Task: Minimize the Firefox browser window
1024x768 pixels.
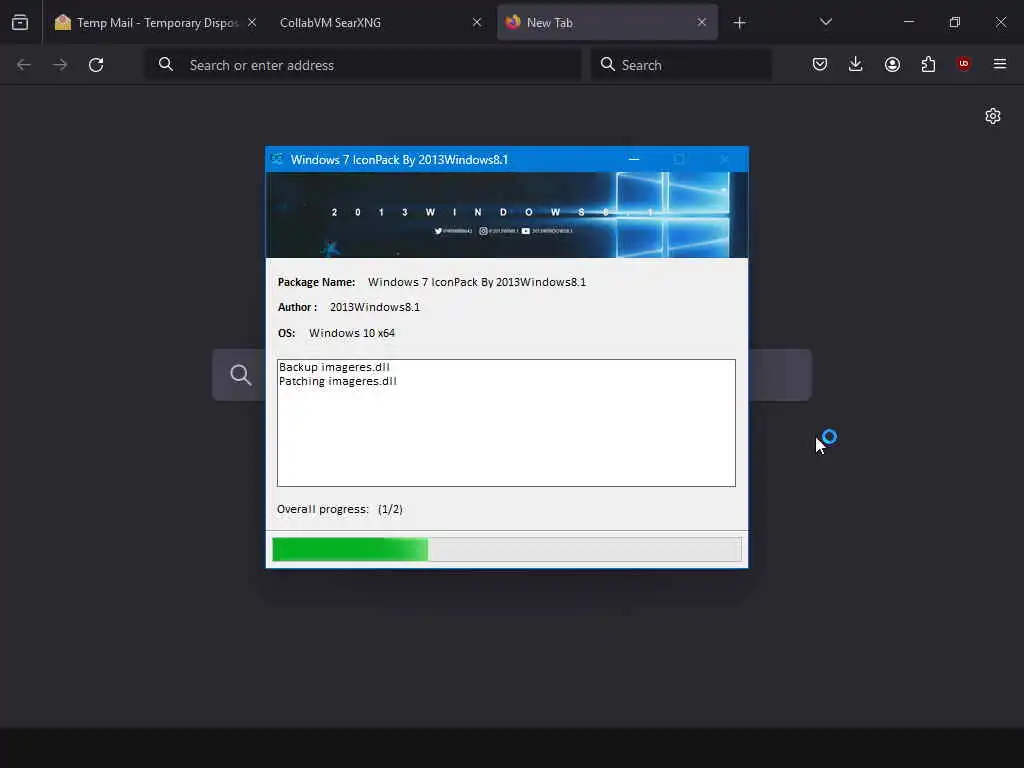Action: pos(908,22)
